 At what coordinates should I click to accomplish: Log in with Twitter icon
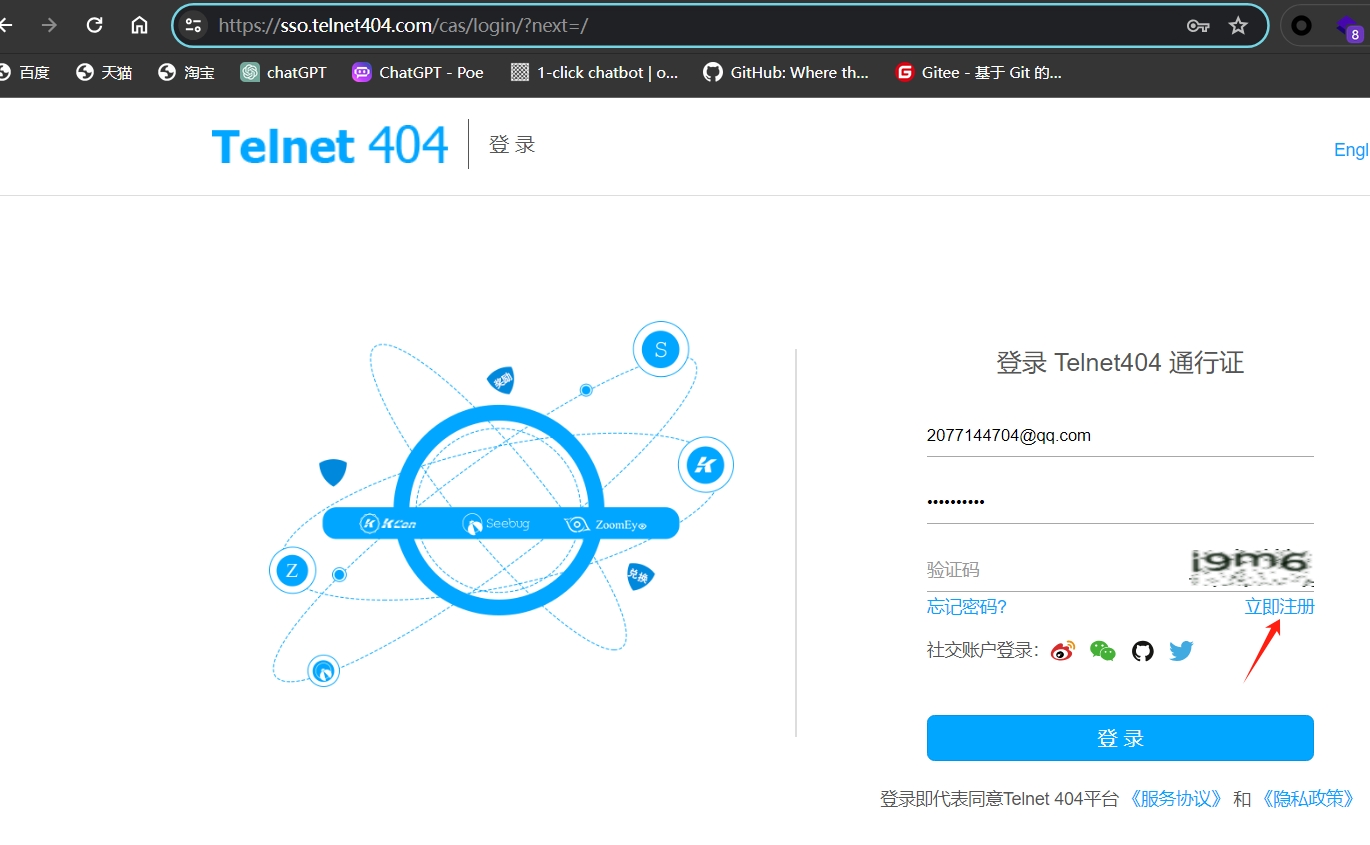(x=1182, y=651)
